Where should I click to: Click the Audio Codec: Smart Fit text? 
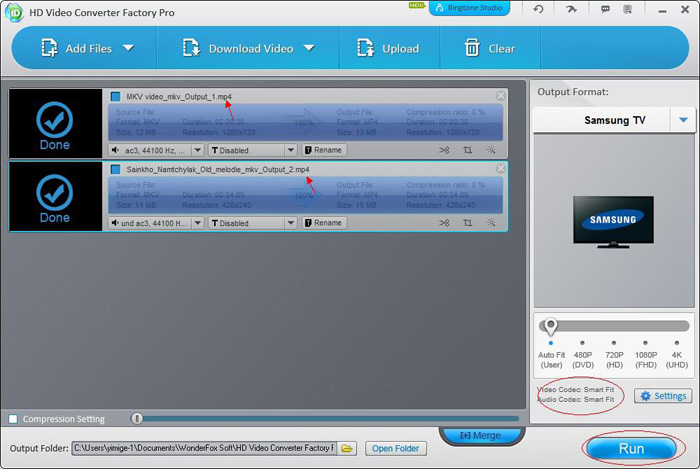point(576,399)
